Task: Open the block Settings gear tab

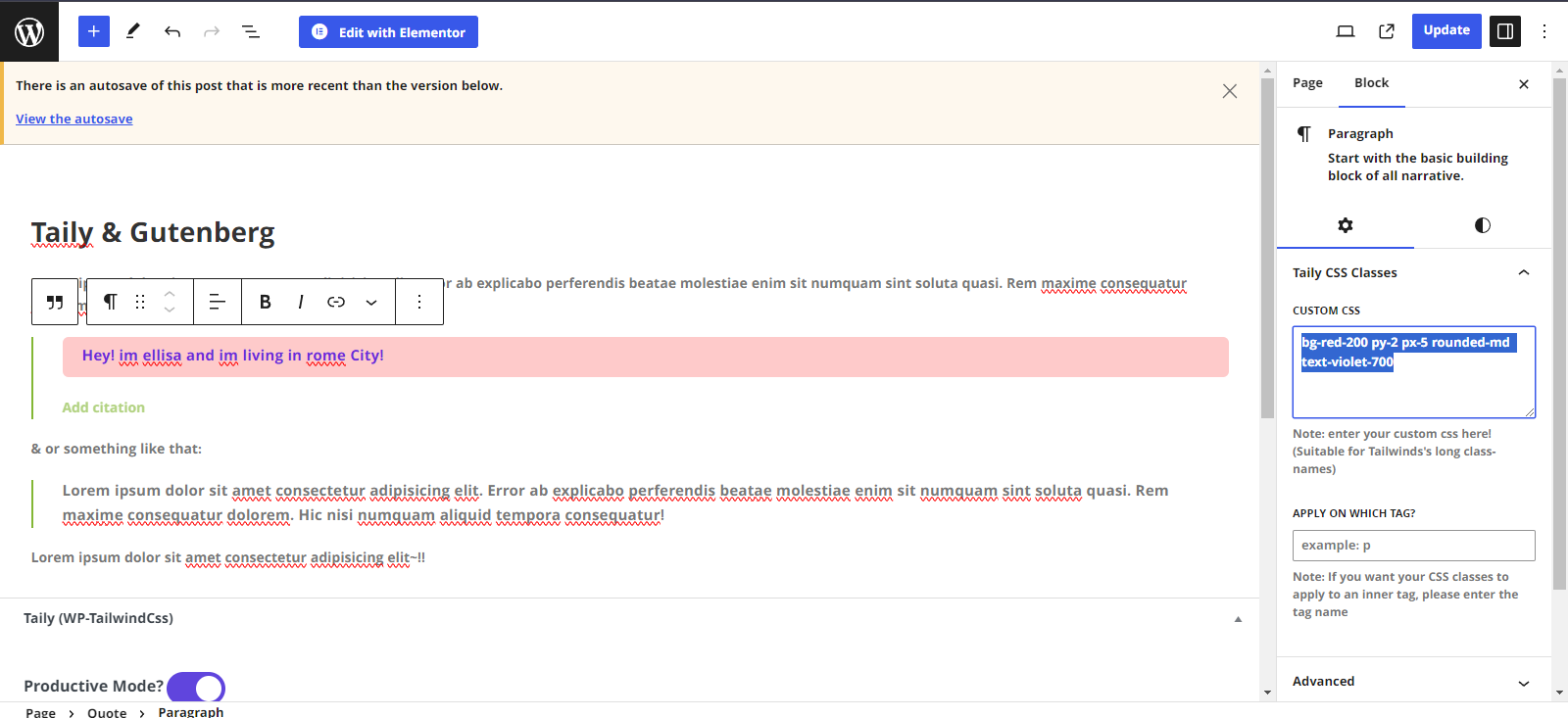Action: click(1346, 225)
